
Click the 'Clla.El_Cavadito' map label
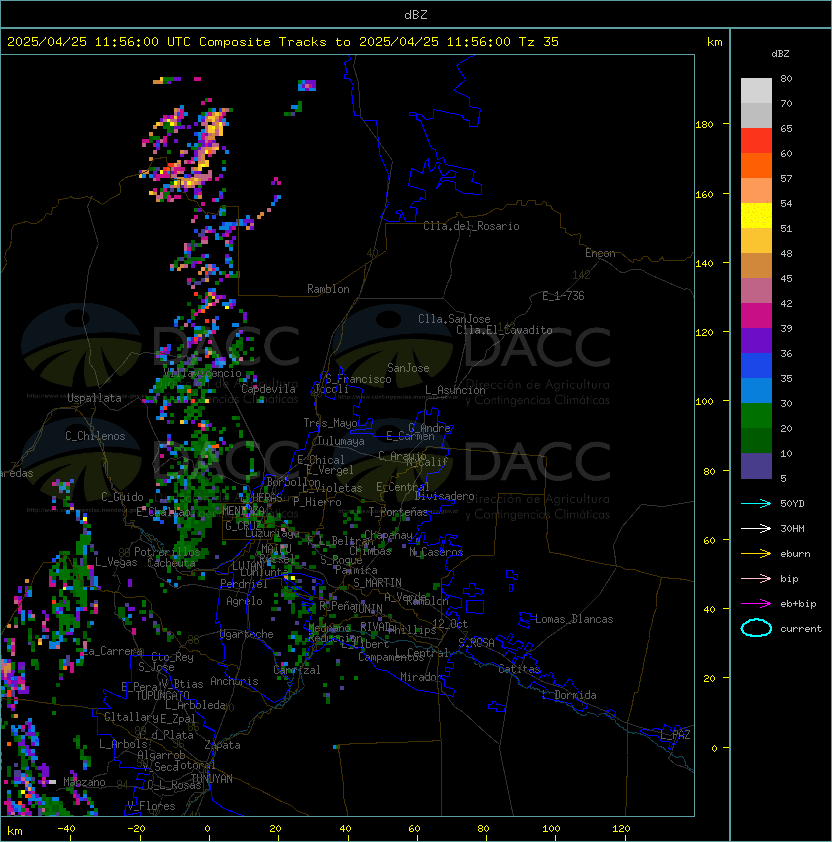pyautogui.click(x=504, y=330)
